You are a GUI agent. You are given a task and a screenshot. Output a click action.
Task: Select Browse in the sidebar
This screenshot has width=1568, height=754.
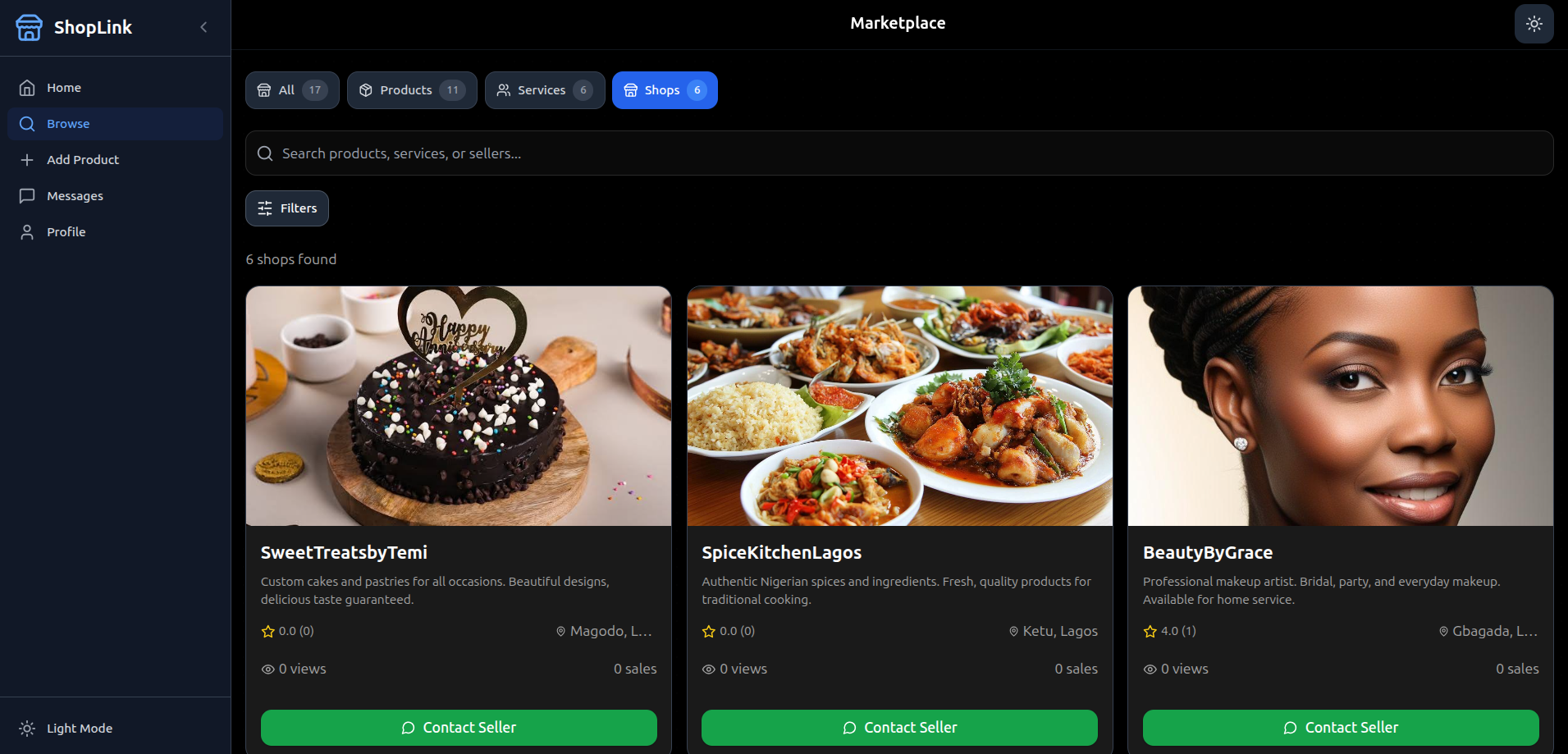(115, 124)
